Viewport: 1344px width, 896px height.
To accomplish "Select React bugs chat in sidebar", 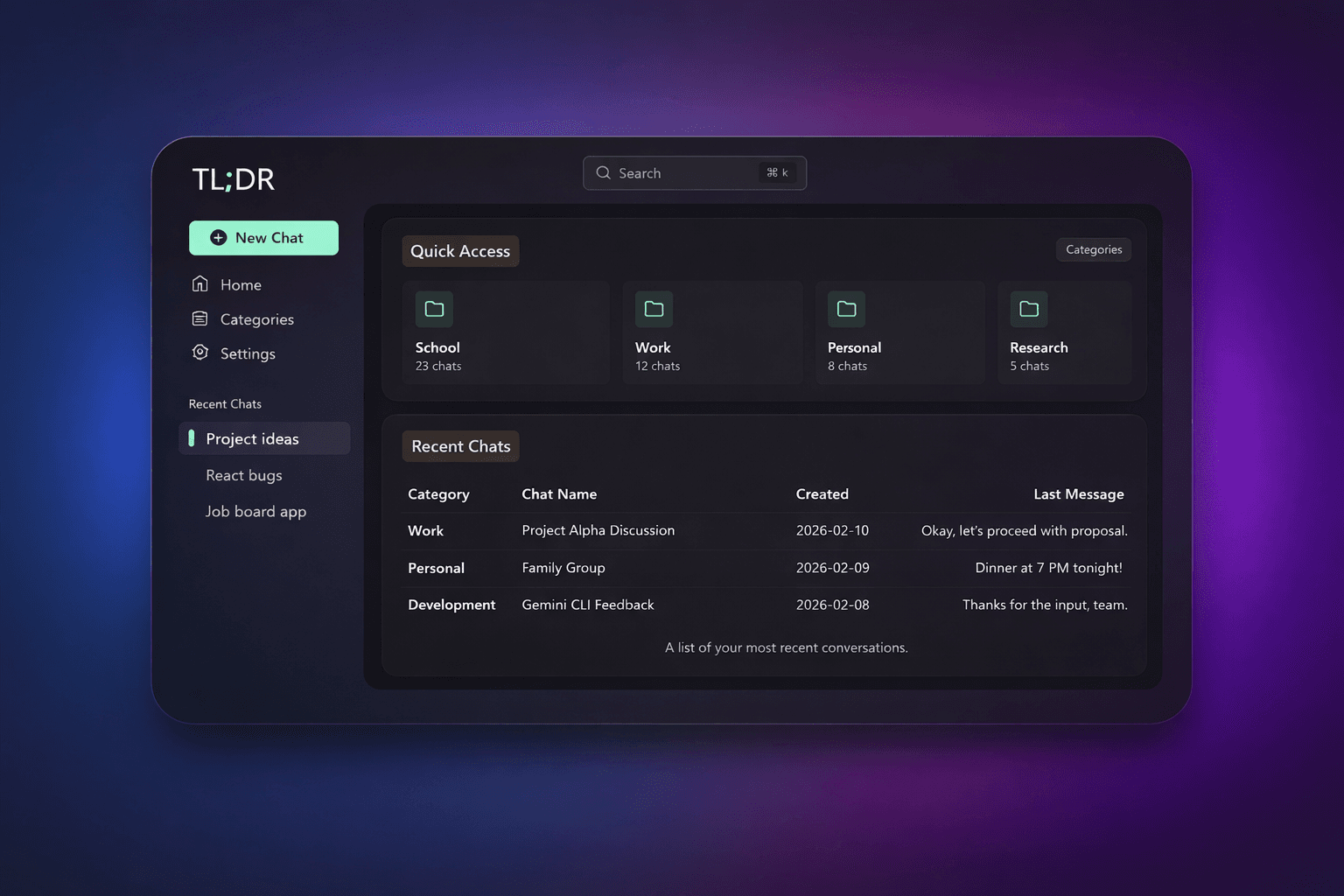I will coord(244,475).
